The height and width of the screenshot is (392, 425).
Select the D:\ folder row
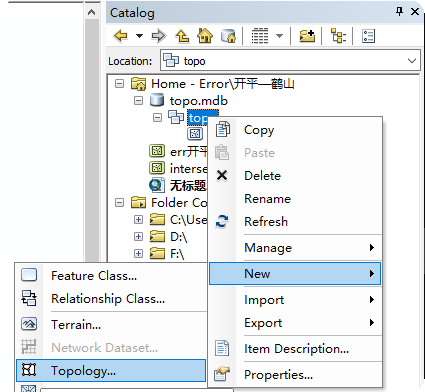[178, 237]
